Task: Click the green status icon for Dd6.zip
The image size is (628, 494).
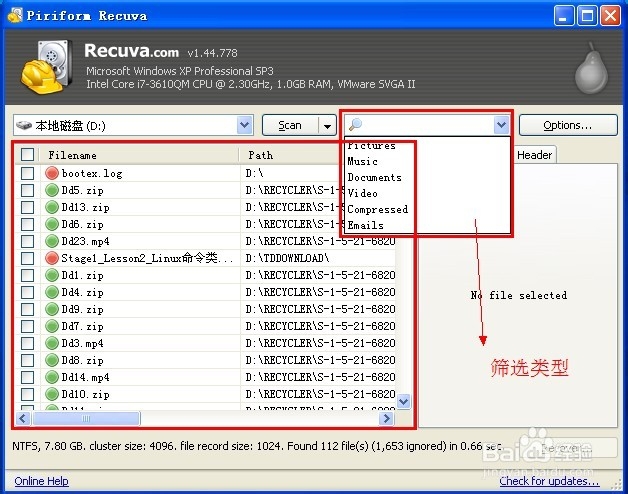Action: [52, 224]
